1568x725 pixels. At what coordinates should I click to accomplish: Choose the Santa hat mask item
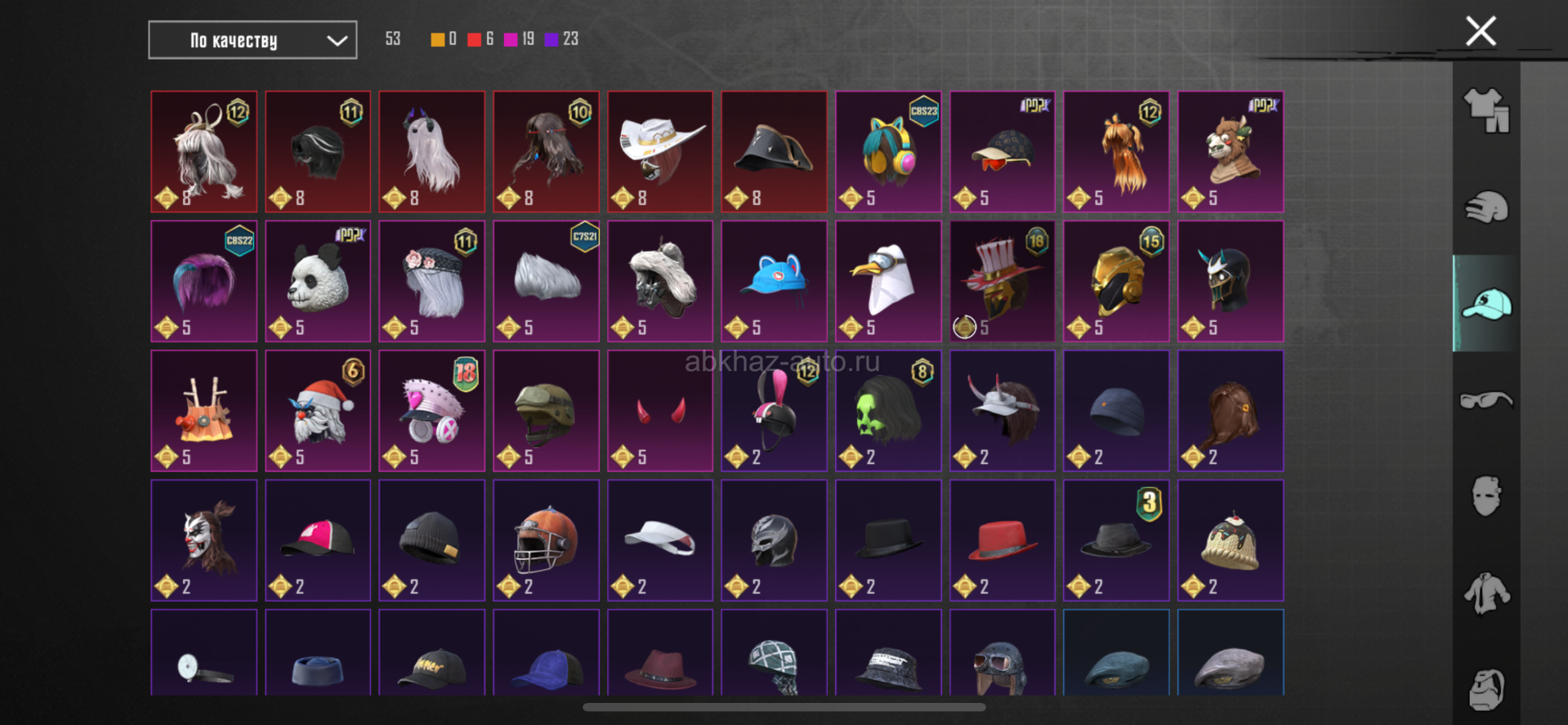coord(318,411)
